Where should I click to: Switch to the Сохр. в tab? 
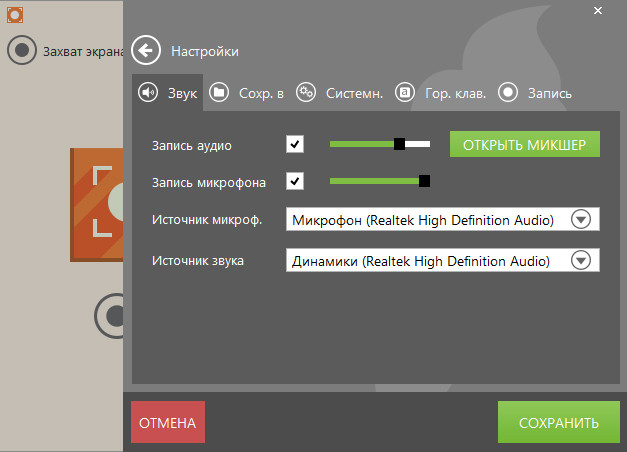coord(246,93)
